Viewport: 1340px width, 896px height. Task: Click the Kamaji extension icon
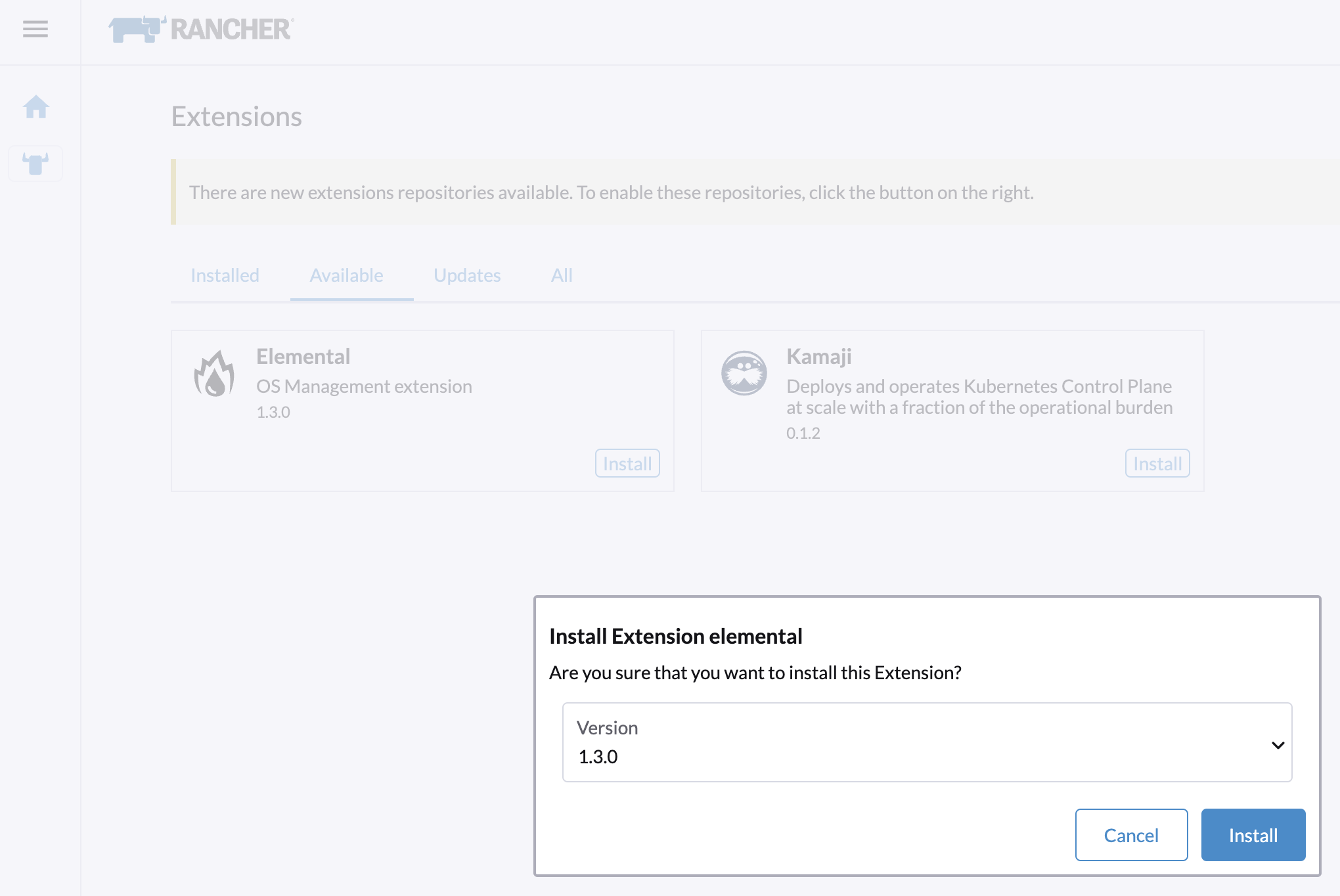[744, 372]
